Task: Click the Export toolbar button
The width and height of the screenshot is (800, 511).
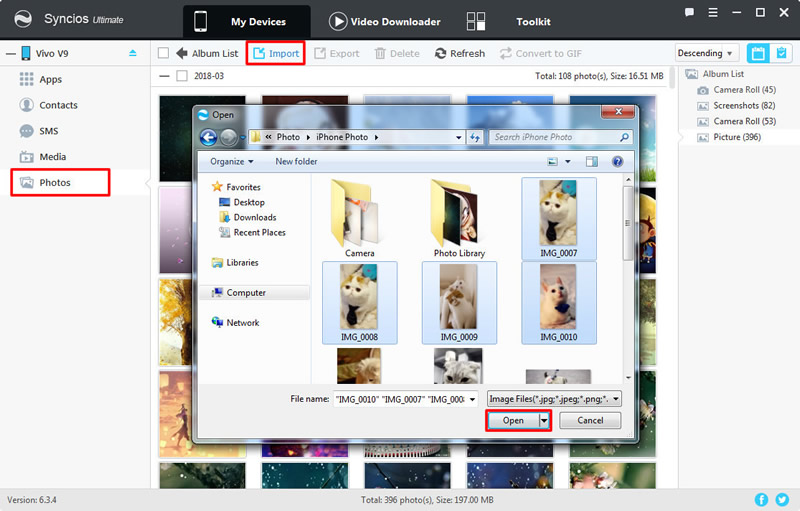Action: point(337,54)
